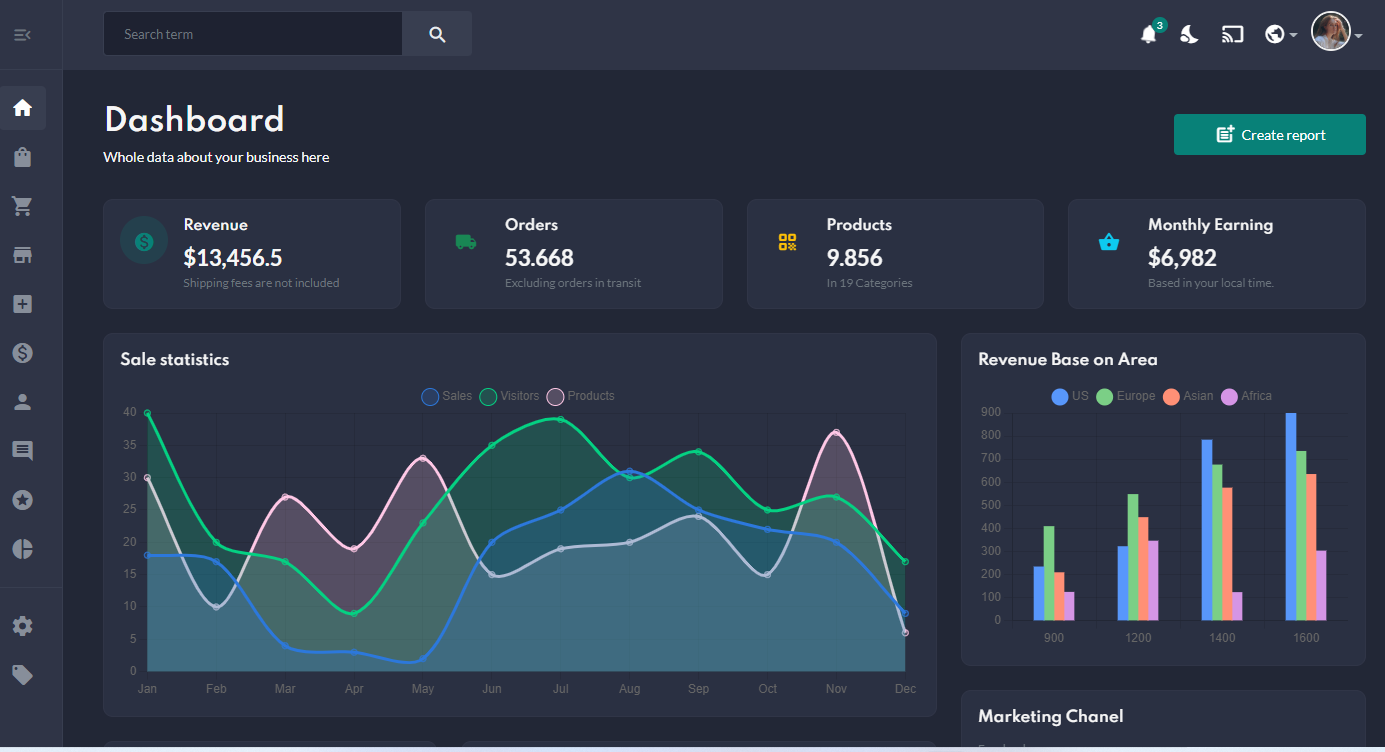
Task: Click the Marketing Chanel heading
Action: click(x=1051, y=716)
